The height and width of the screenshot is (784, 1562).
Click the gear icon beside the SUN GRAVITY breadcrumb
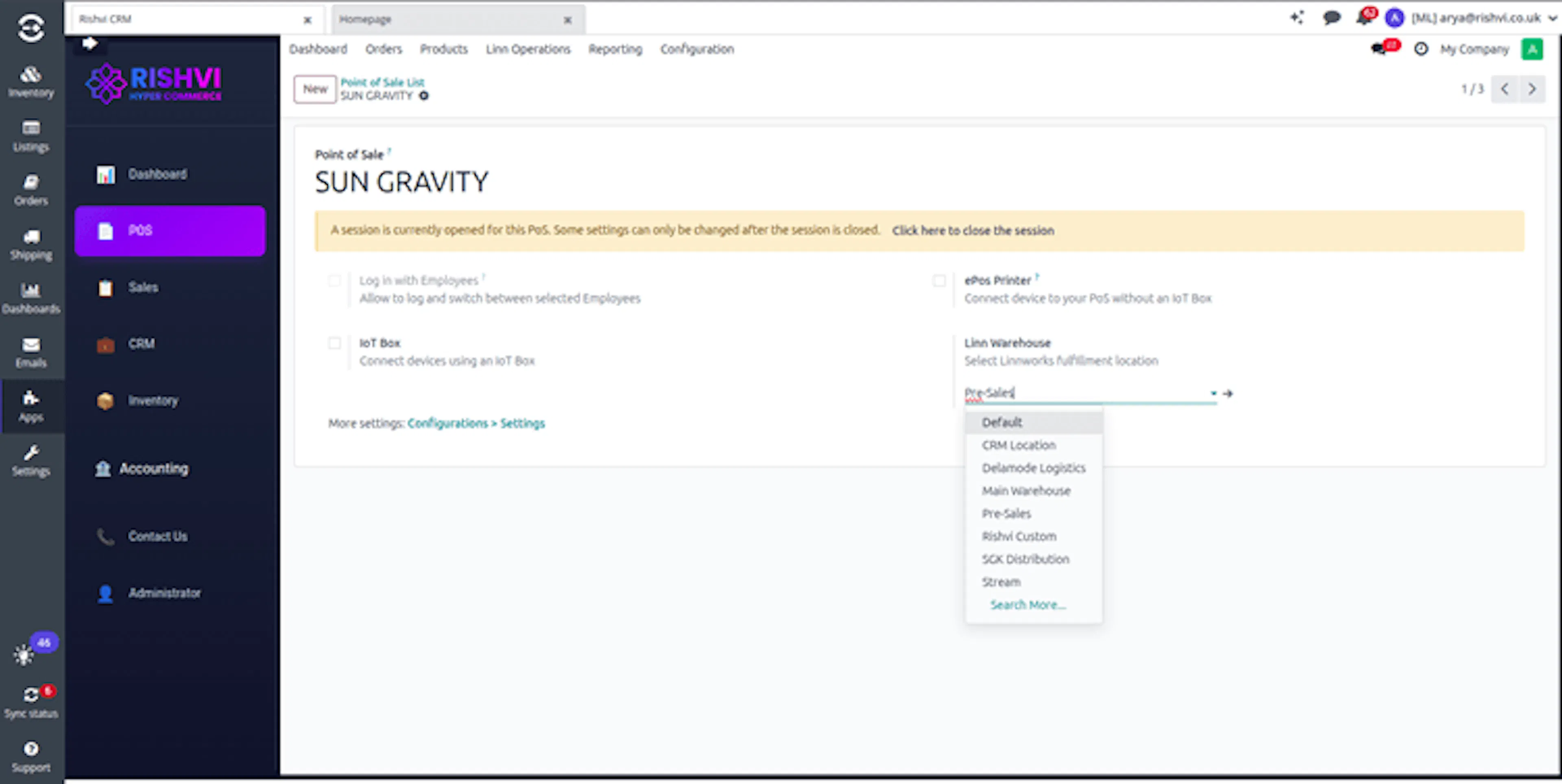point(424,96)
